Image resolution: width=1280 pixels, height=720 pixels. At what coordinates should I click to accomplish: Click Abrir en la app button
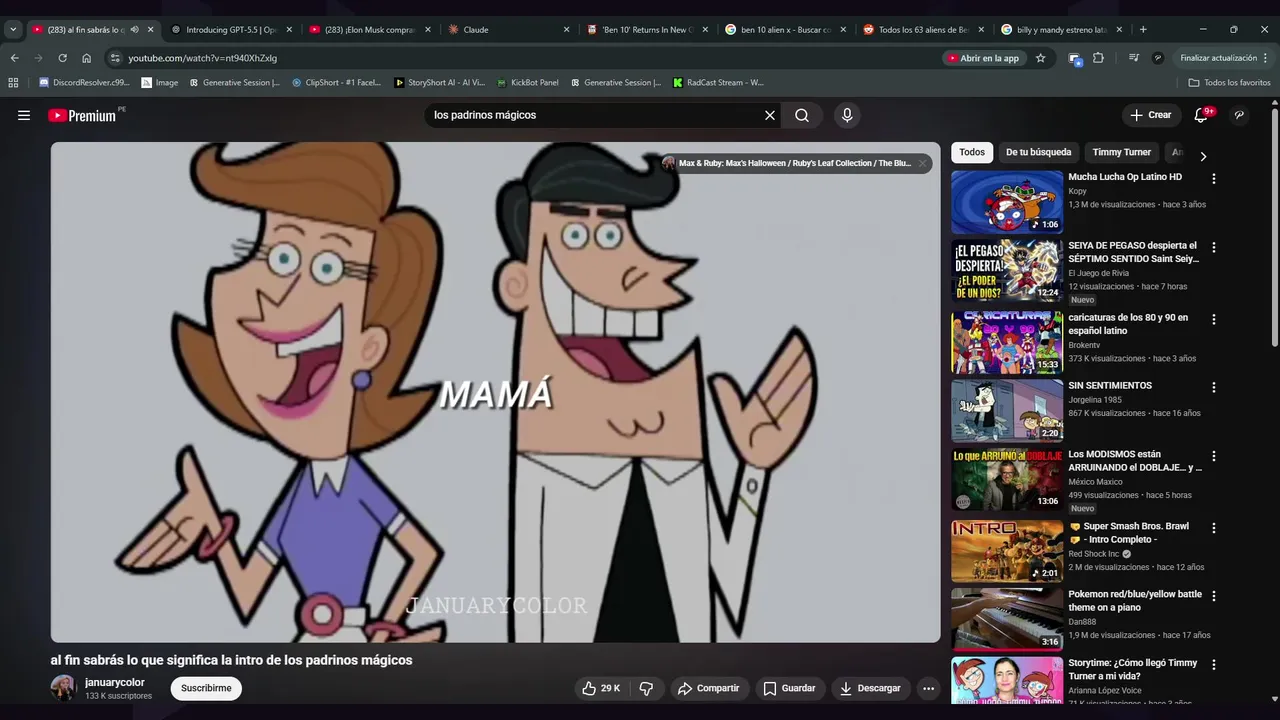983,58
